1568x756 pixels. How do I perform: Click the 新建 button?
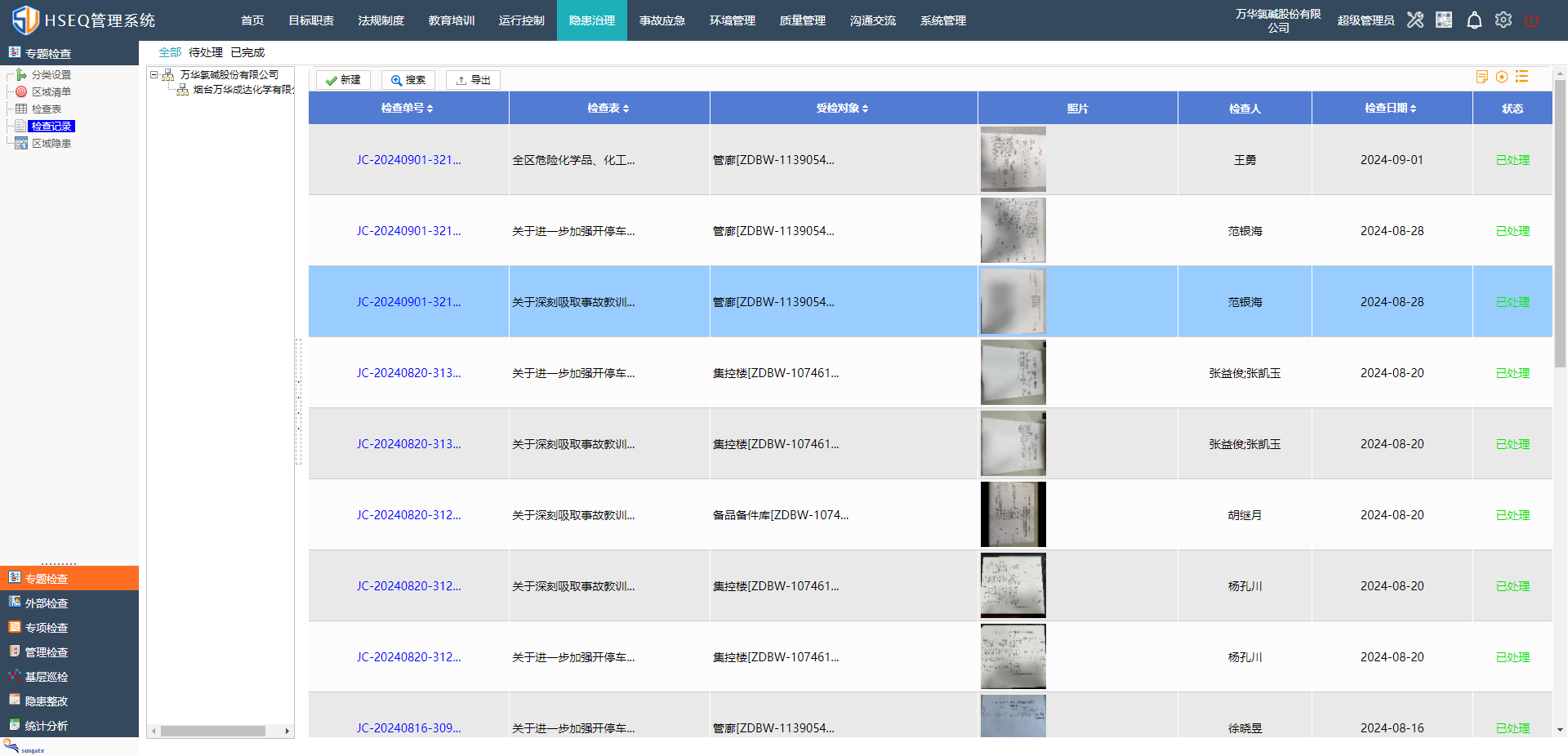coord(343,80)
